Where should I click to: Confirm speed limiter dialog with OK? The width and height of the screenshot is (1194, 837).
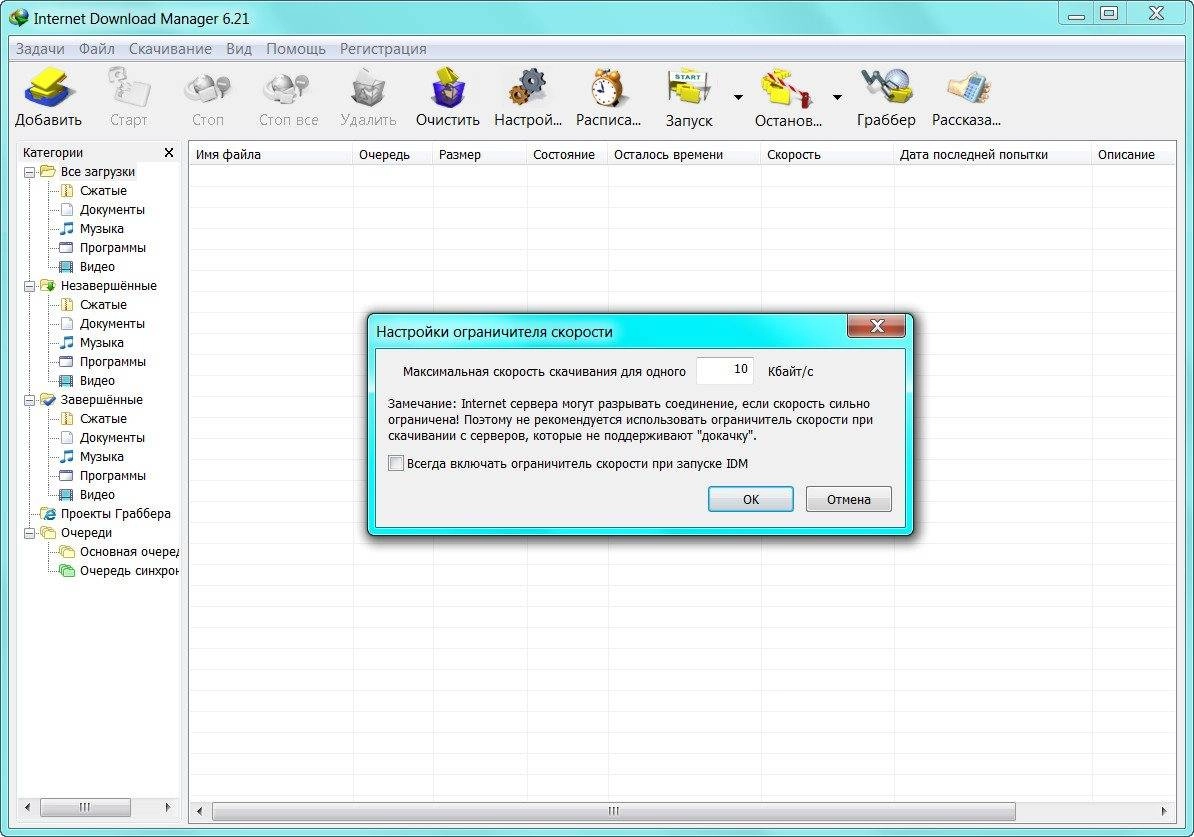coord(751,500)
